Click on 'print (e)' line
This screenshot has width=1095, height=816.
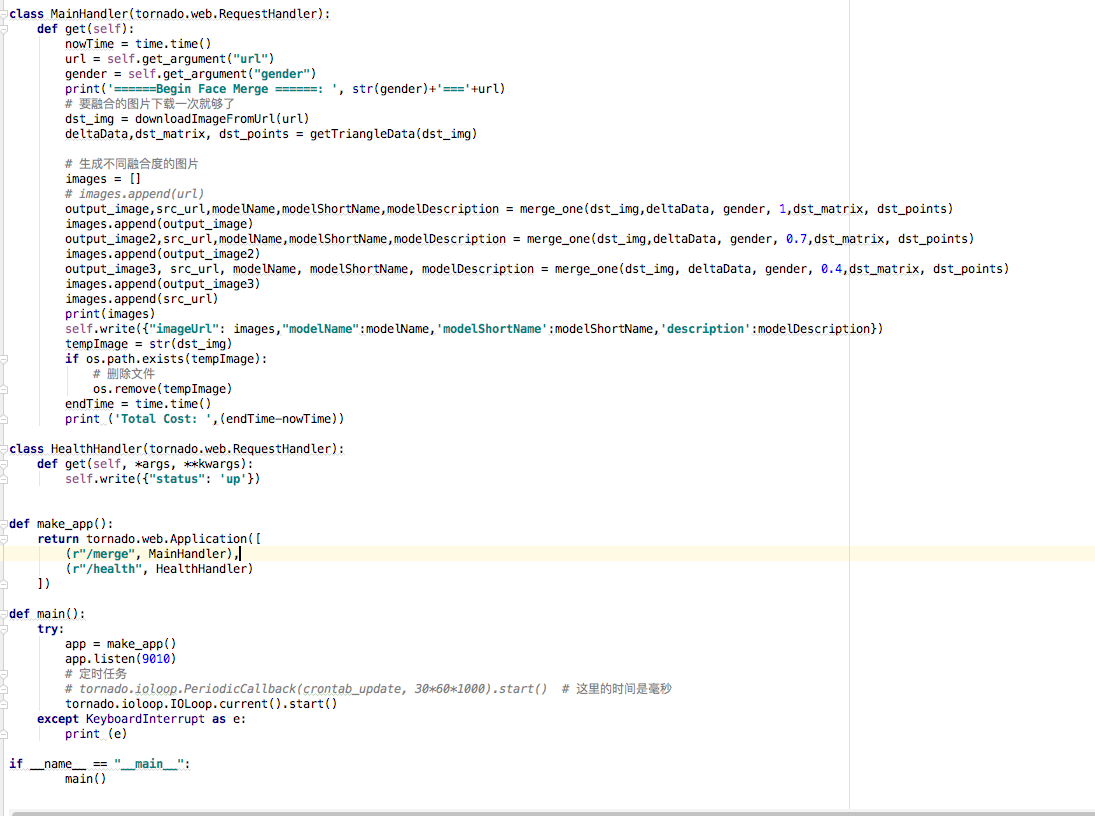(x=96, y=734)
